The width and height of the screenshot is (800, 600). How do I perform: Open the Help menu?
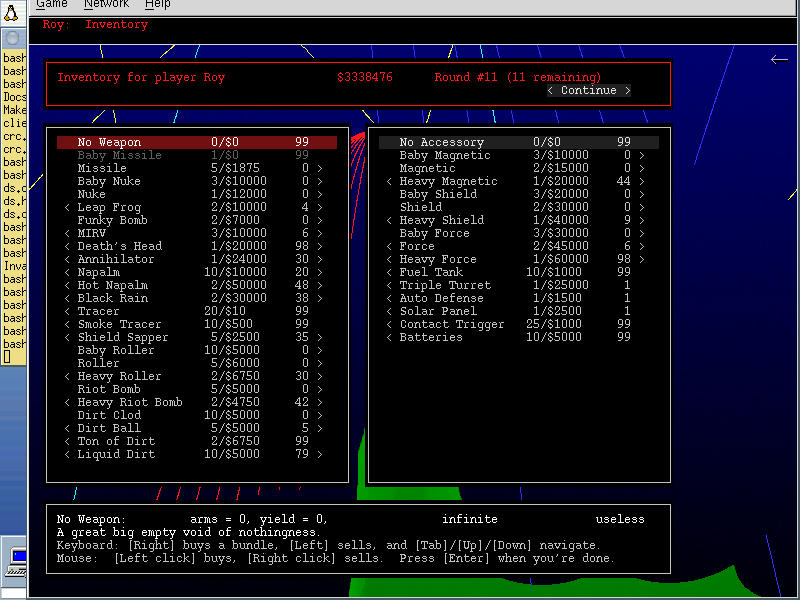158,5
